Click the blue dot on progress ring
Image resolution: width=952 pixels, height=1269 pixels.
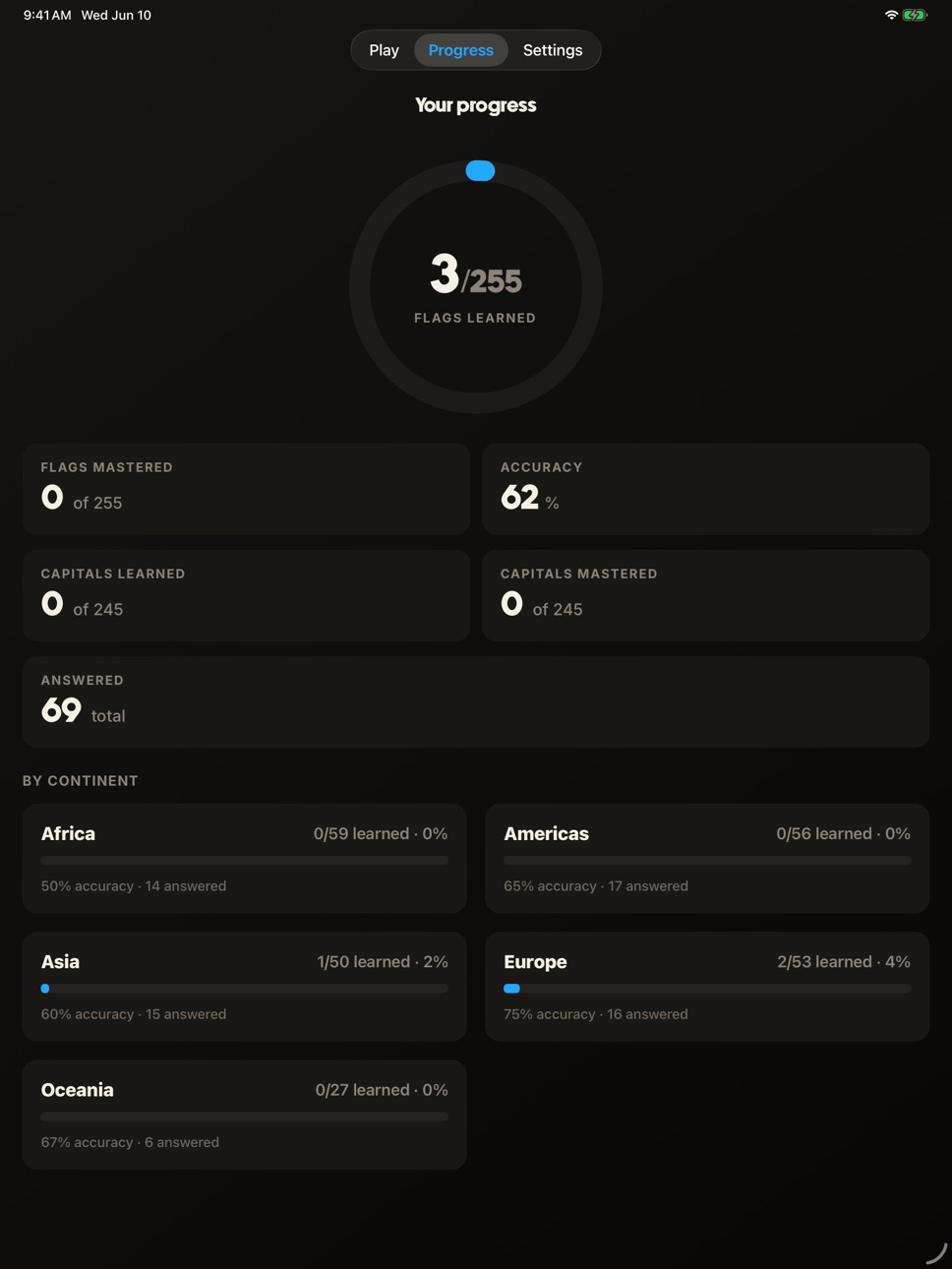(x=480, y=171)
